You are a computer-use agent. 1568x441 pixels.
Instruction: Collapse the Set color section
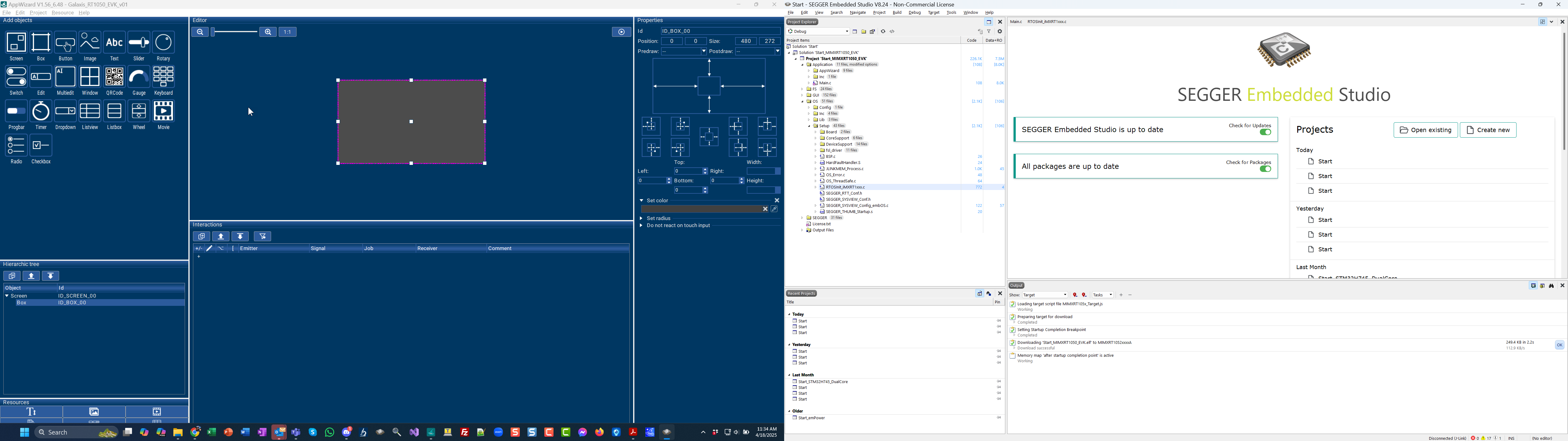click(641, 200)
